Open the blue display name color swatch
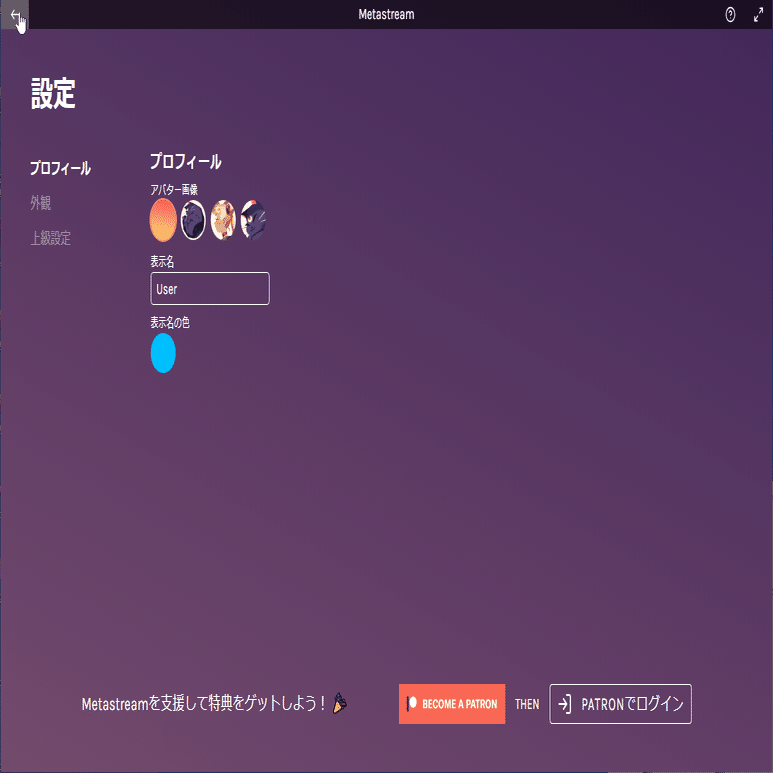This screenshot has height=773, width=773. click(x=163, y=353)
